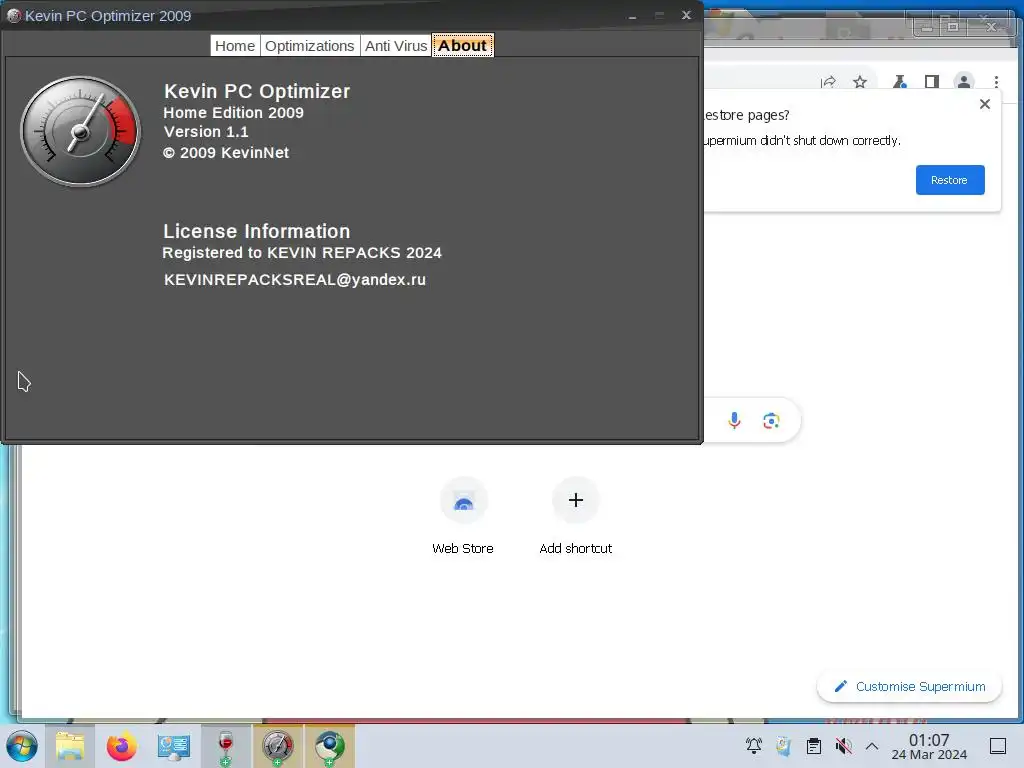Click the speedometer gauge logo
Viewport: 1024px width, 768px height.
point(80,131)
